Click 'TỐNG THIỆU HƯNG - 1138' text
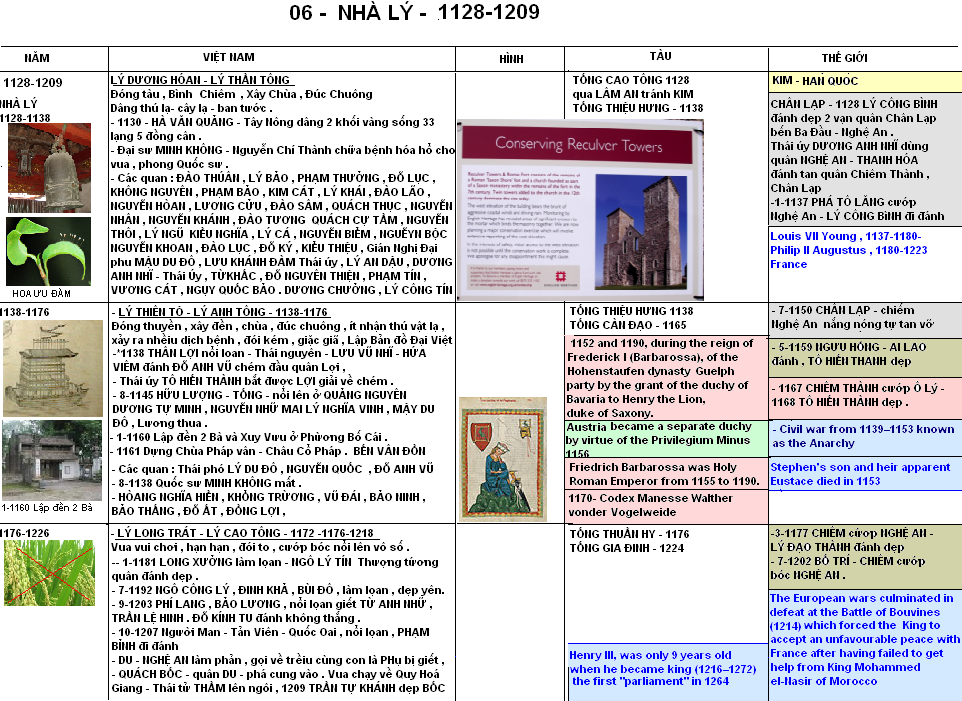The height and width of the screenshot is (701, 962). (637, 108)
